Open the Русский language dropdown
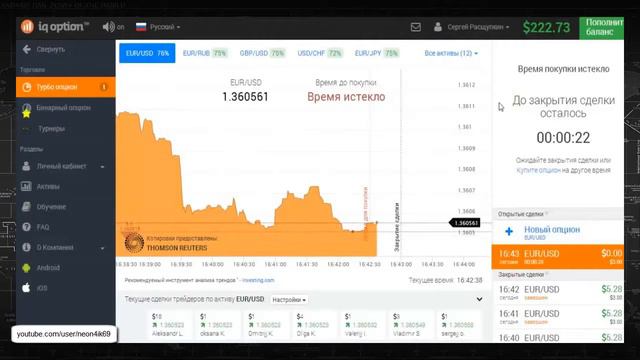 pos(164,27)
